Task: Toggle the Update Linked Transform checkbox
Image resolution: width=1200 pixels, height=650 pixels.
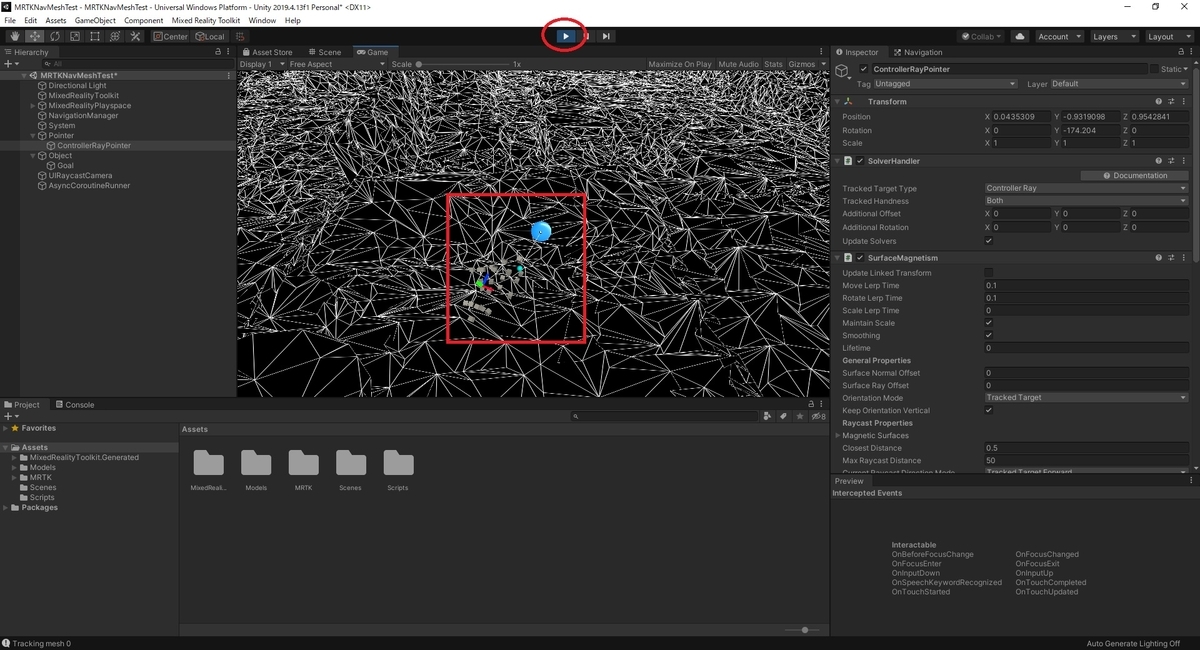Action: point(989,273)
